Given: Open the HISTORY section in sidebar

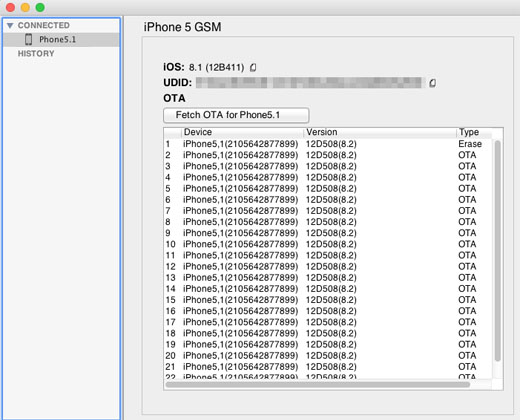Looking at the screenshot, I should 36,54.
